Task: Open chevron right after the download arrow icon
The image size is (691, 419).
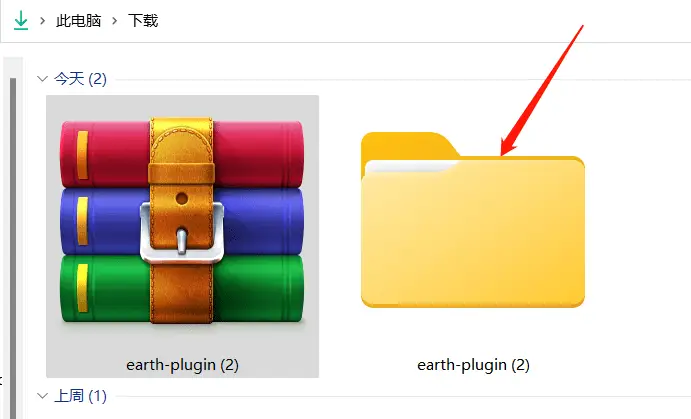Action: (43, 21)
